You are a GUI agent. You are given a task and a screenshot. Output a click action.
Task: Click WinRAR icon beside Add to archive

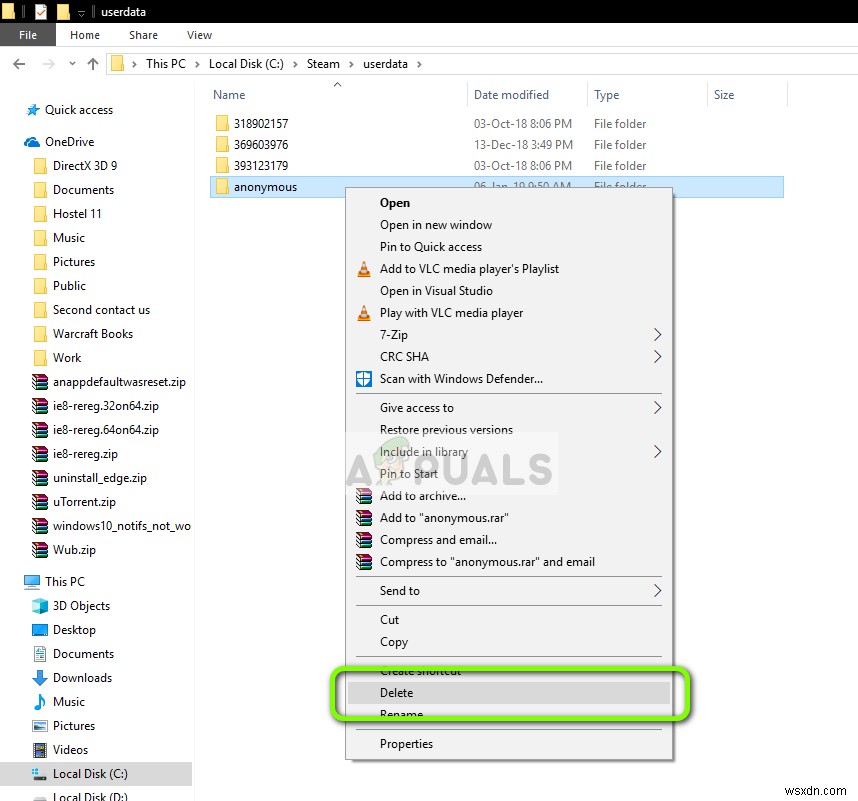[364, 496]
